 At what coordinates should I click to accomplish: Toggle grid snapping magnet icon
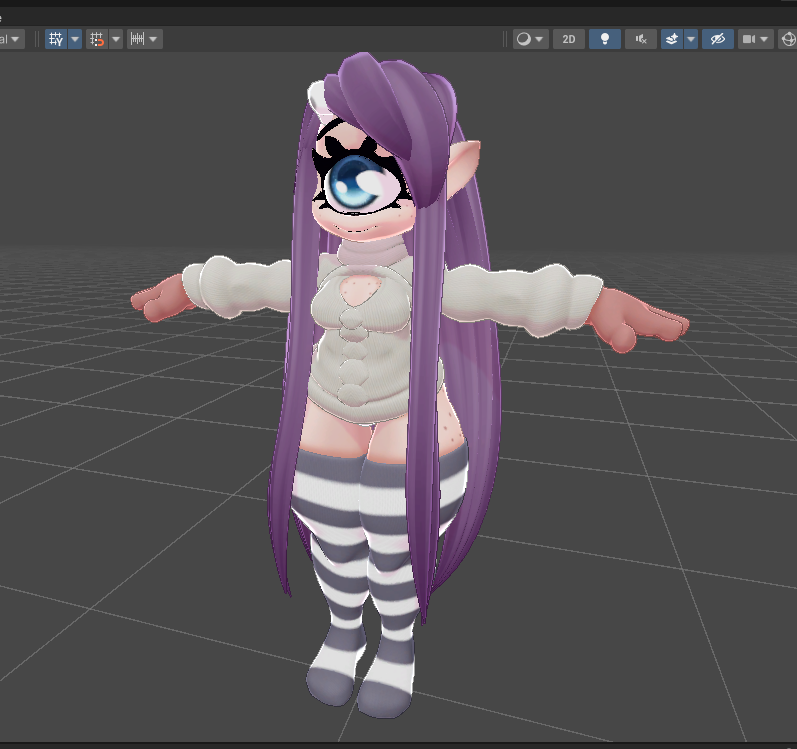pos(97,39)
